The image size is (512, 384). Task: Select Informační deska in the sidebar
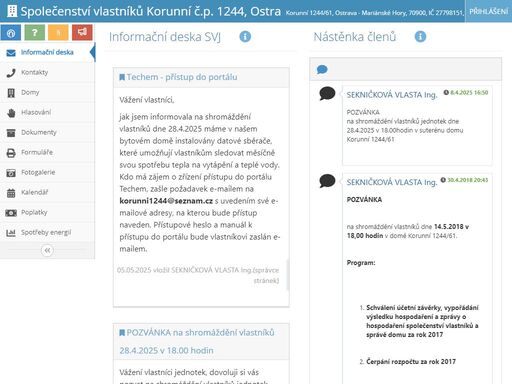(x=47, y=52)
